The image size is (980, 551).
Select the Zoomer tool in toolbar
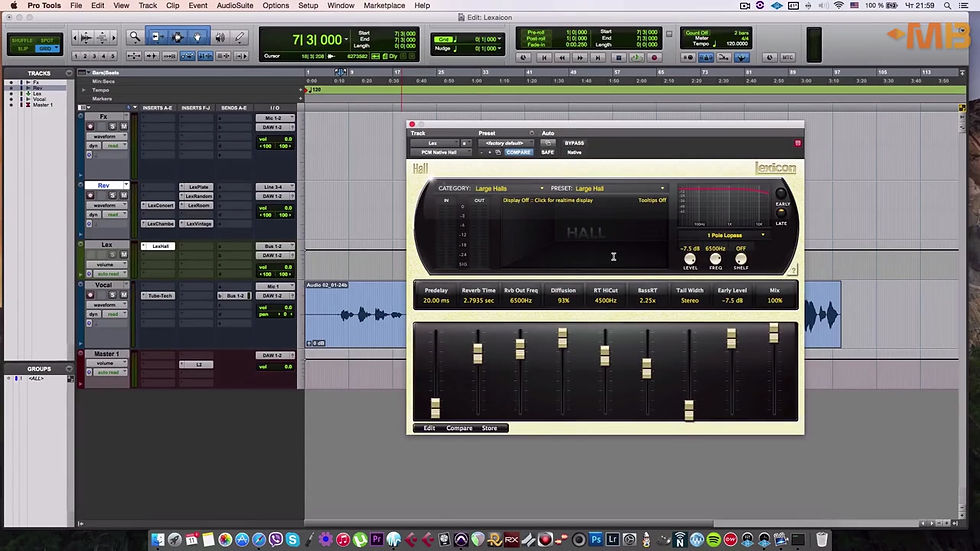pos(134,37)
